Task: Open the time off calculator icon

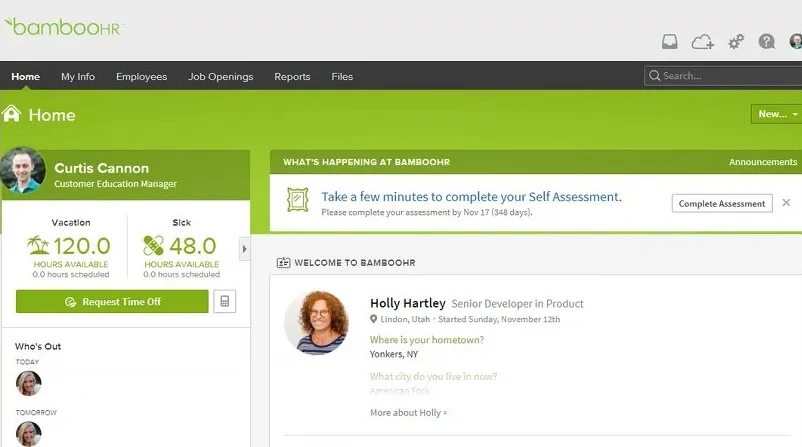Action: pos(225,301)
